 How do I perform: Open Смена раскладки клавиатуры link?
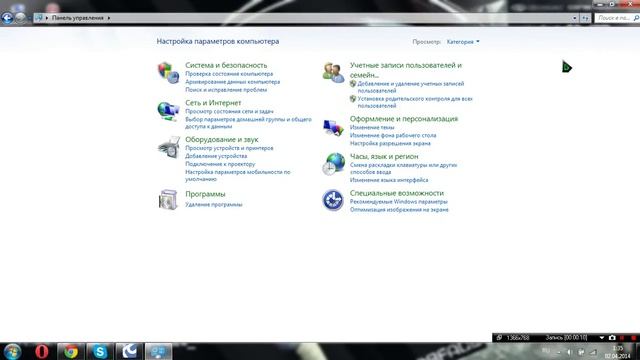click(403, 168)
